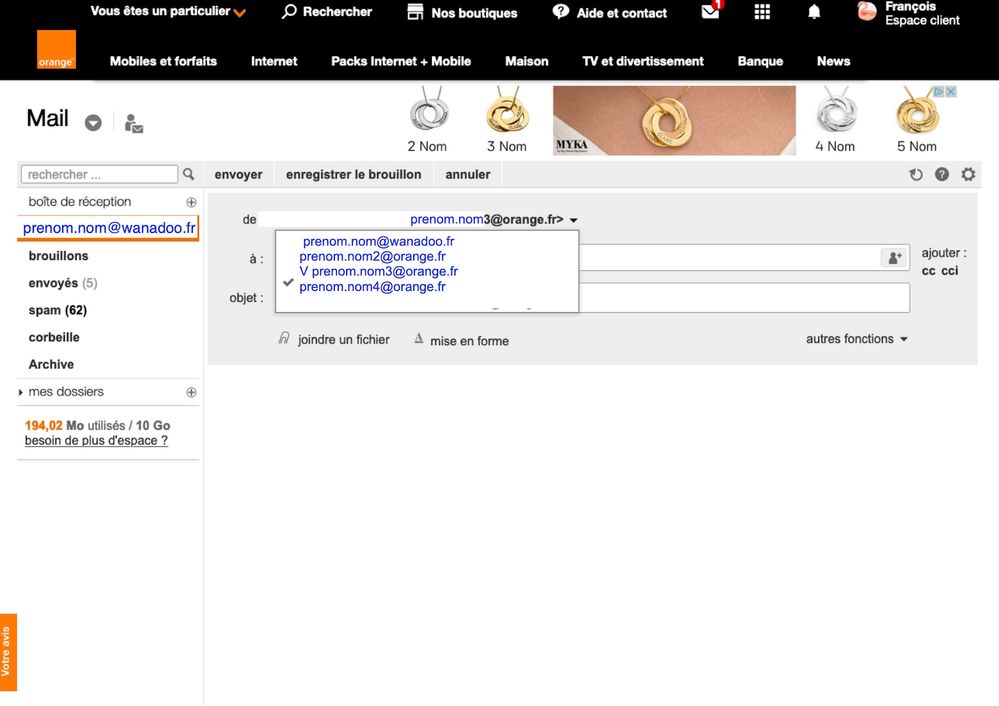
Task: Open the autres fonctions dropdown
Action: 856,339
